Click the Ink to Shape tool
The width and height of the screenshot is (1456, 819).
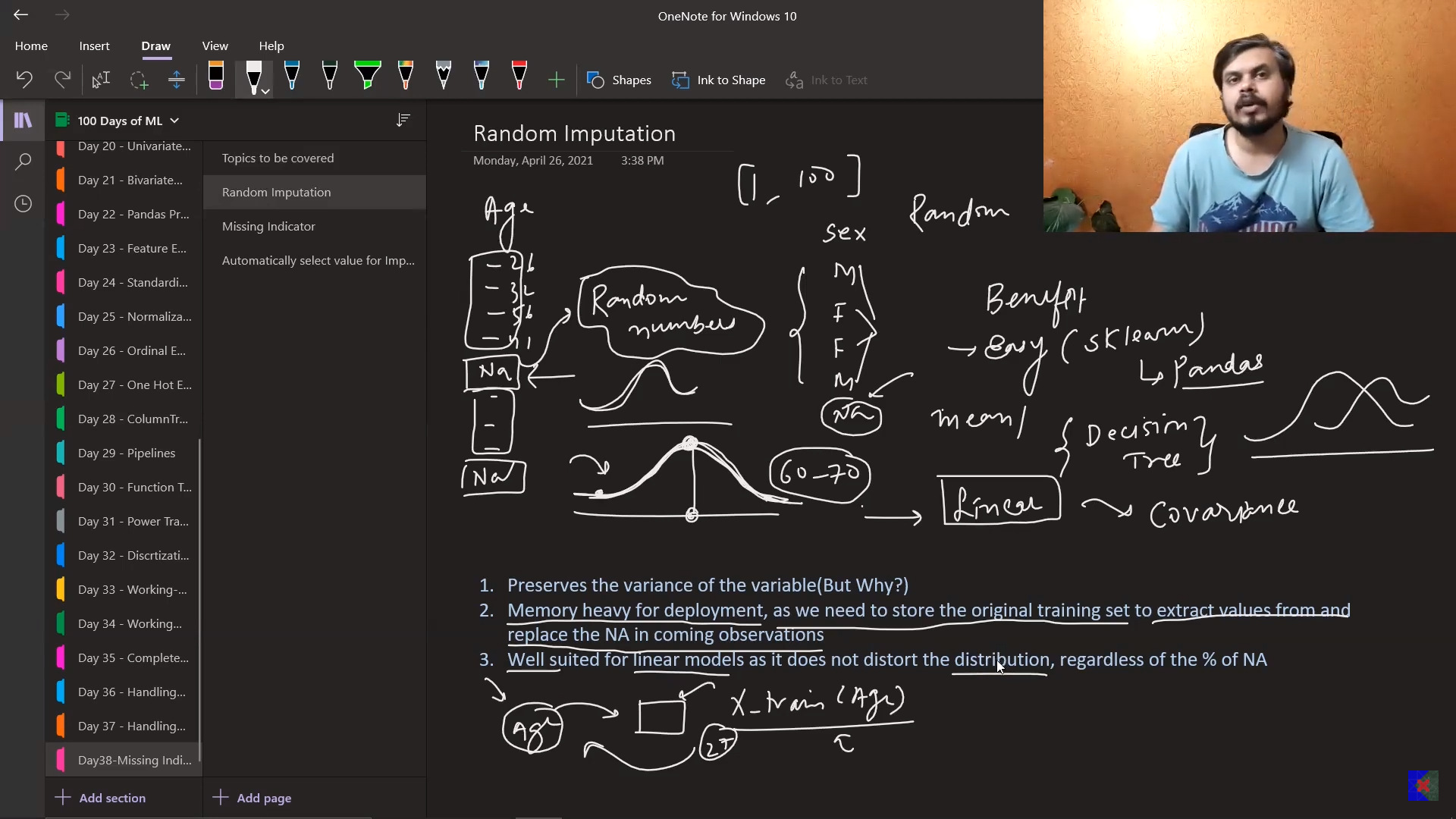718,80
